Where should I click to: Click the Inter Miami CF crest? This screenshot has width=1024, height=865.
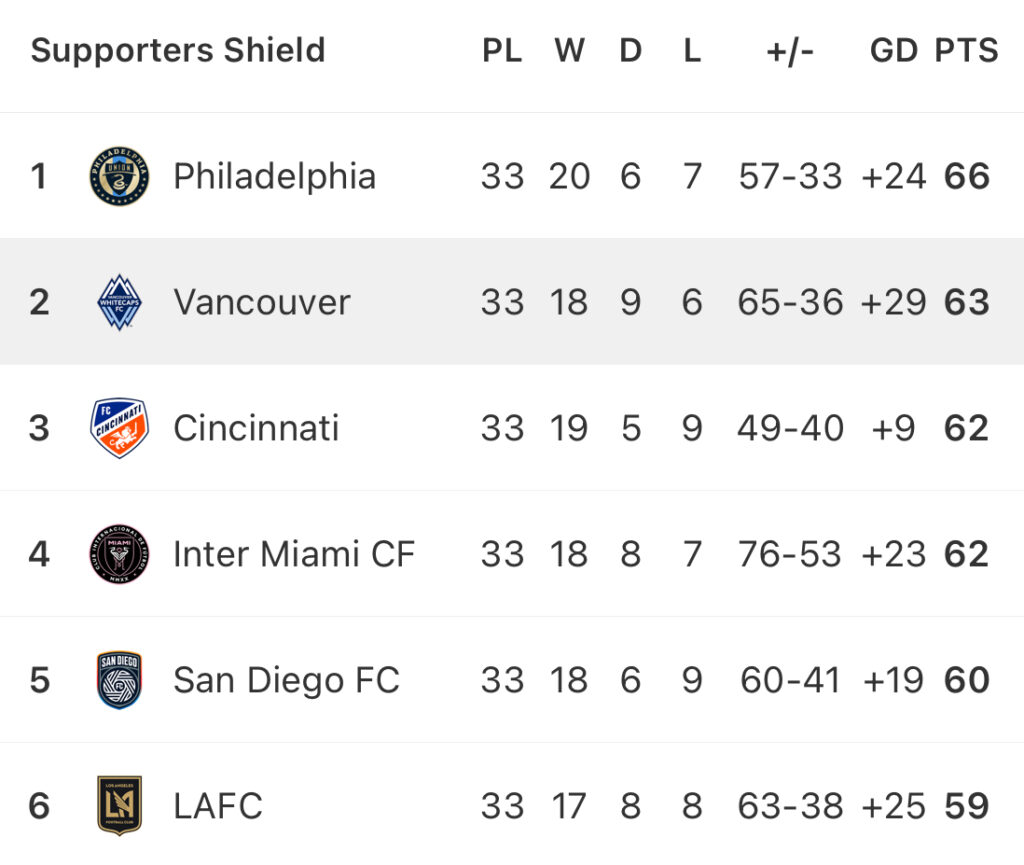tap(119, 554)
